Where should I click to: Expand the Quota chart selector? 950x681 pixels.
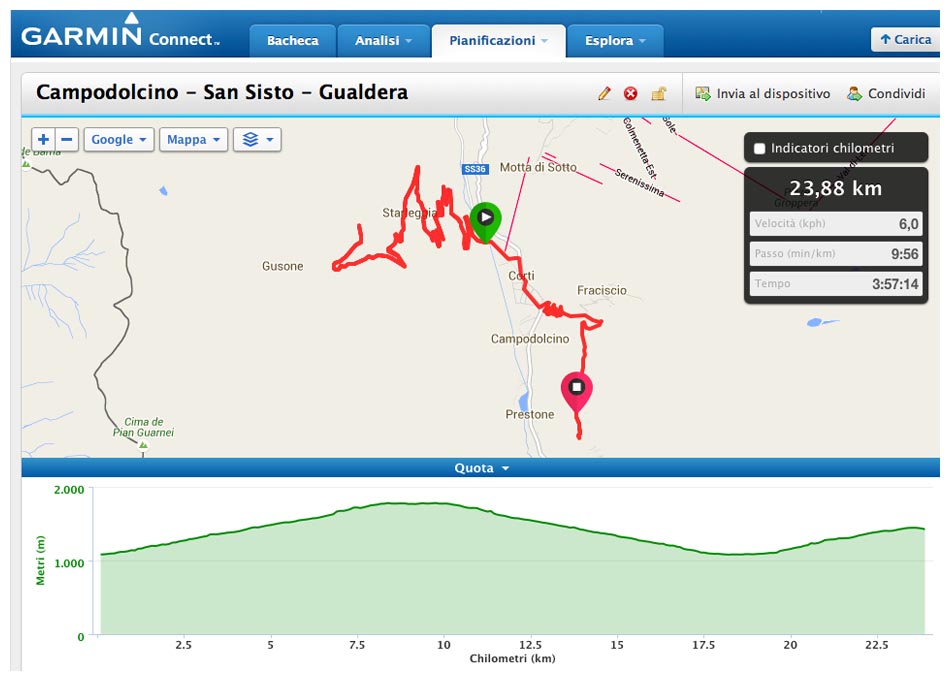coord(481,468)
